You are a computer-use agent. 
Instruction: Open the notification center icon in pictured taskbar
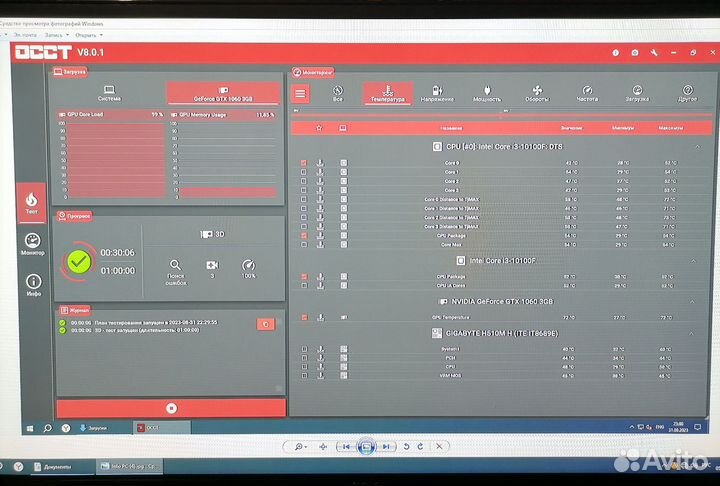point(698,427)
